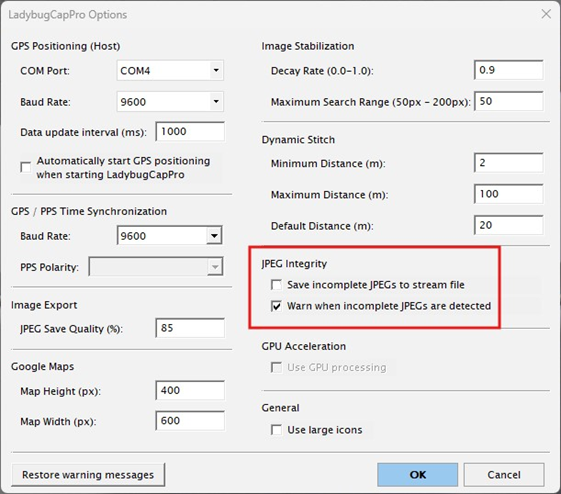Click the Restore warning messages button
The width and height of the screenshot is (561, 494).
(x=88, y=475)
